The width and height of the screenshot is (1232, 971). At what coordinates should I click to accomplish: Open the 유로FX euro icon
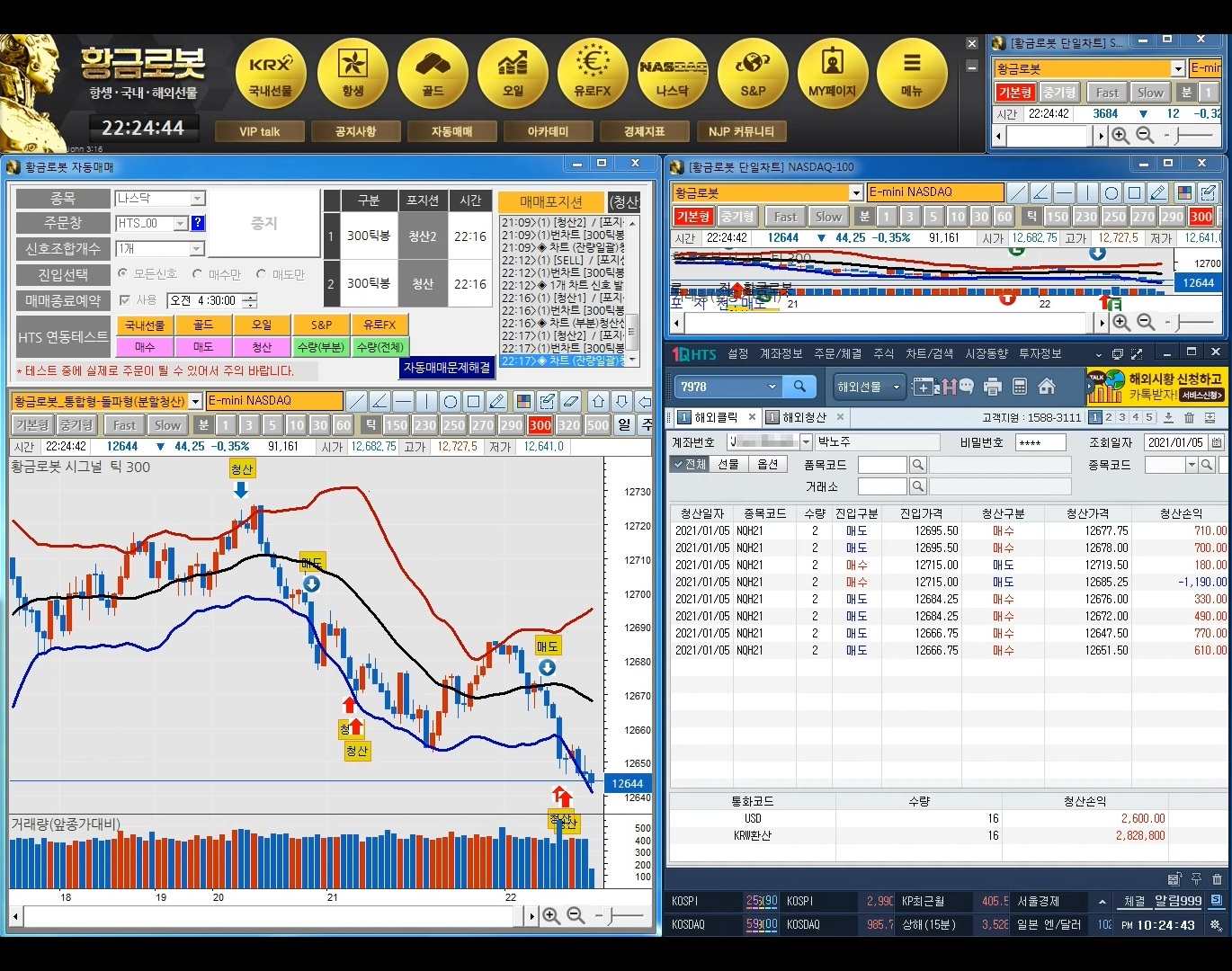click(593, 75)
